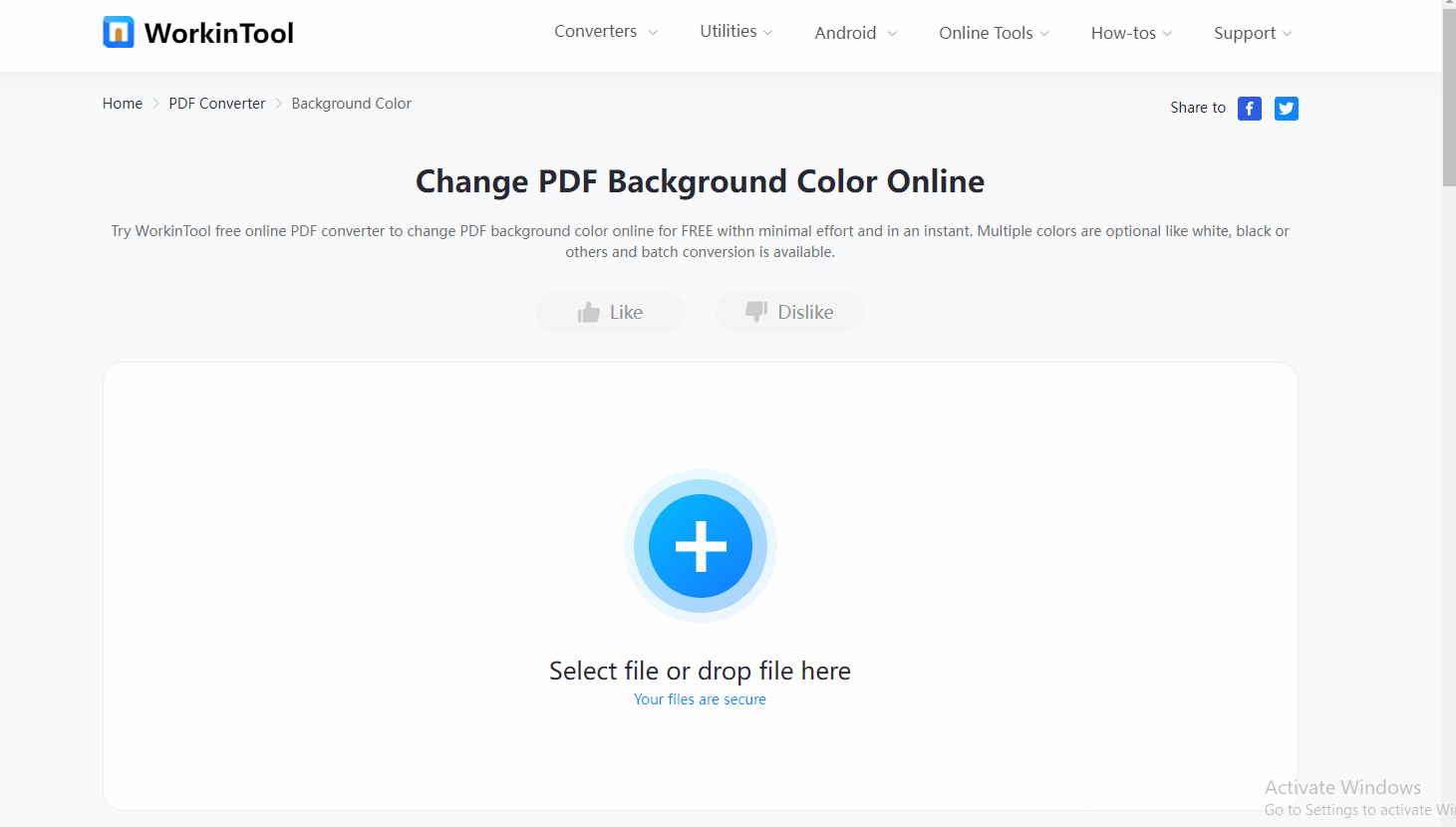Click Background Color breadcrumb
The width and height of the screenshot is (1456, 827).
[352, 104]
